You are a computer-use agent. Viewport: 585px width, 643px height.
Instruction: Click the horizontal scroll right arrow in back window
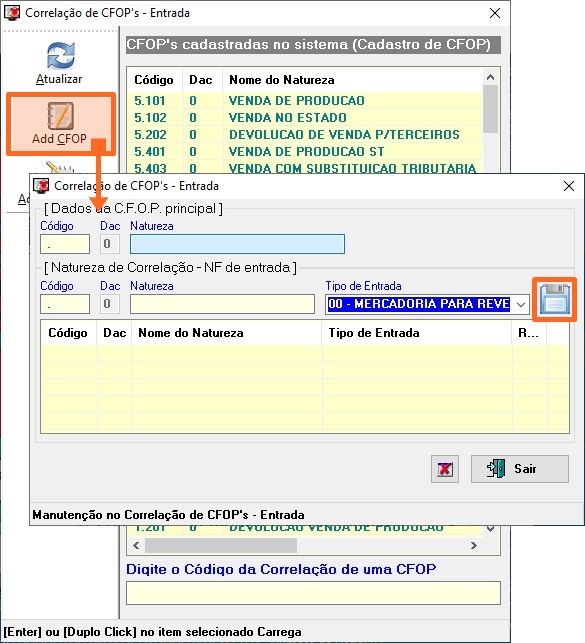pos(474,545)
